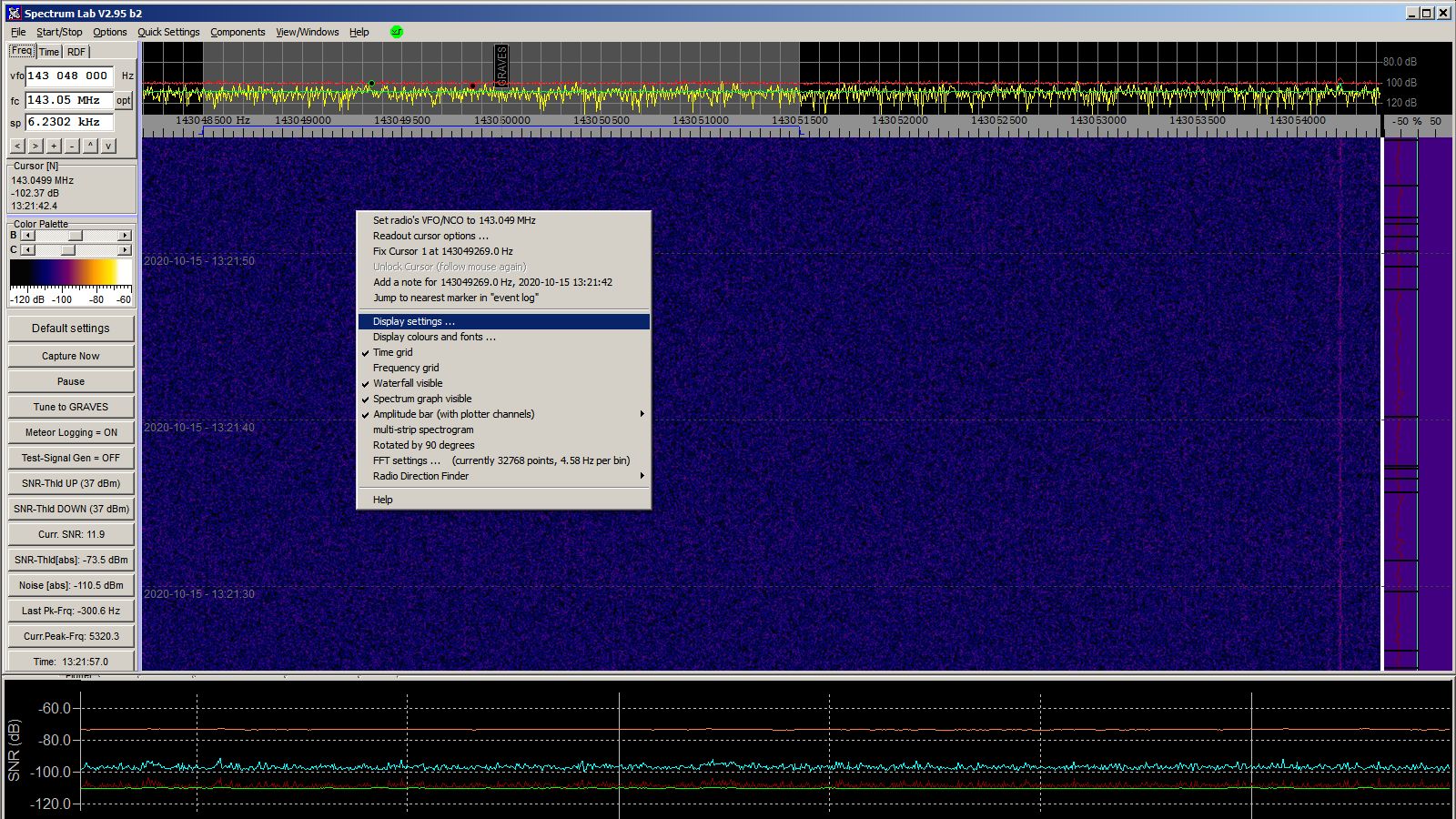Viewport: 1456px width, 819px height.
Task: Choose Display settings in context menu
Action: coord(504,321)
